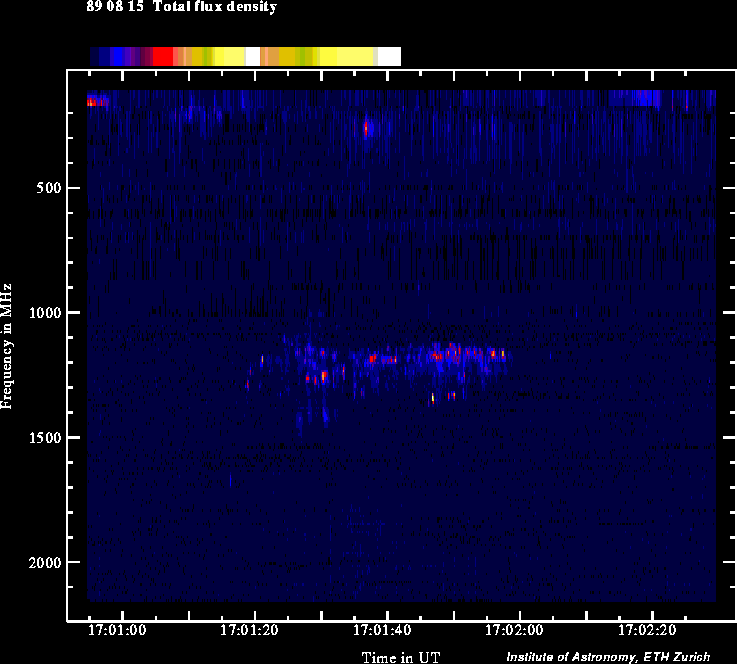Click the 2000 frequency tick label
737x664 pixels.
(45, 562)
